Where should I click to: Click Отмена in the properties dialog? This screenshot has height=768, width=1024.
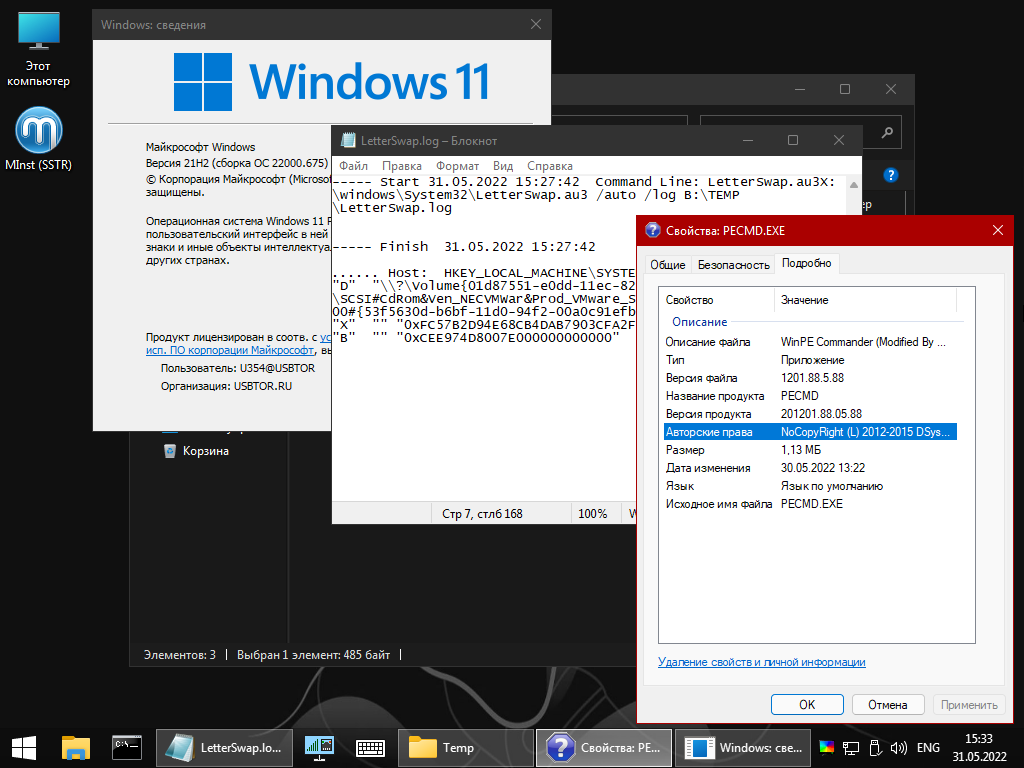tap(888, 705)
